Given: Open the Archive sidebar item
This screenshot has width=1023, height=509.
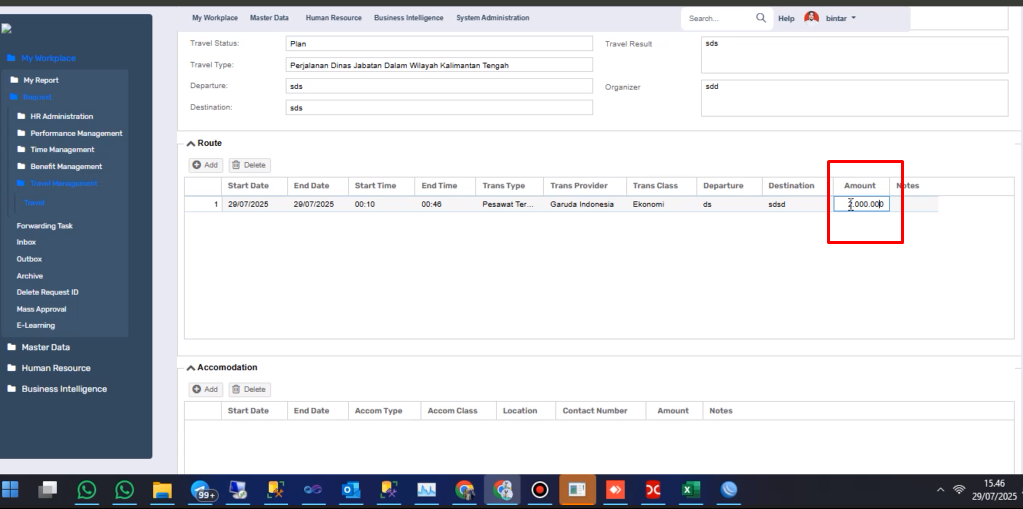Looking at the screenshot, I should pos(29,276).
